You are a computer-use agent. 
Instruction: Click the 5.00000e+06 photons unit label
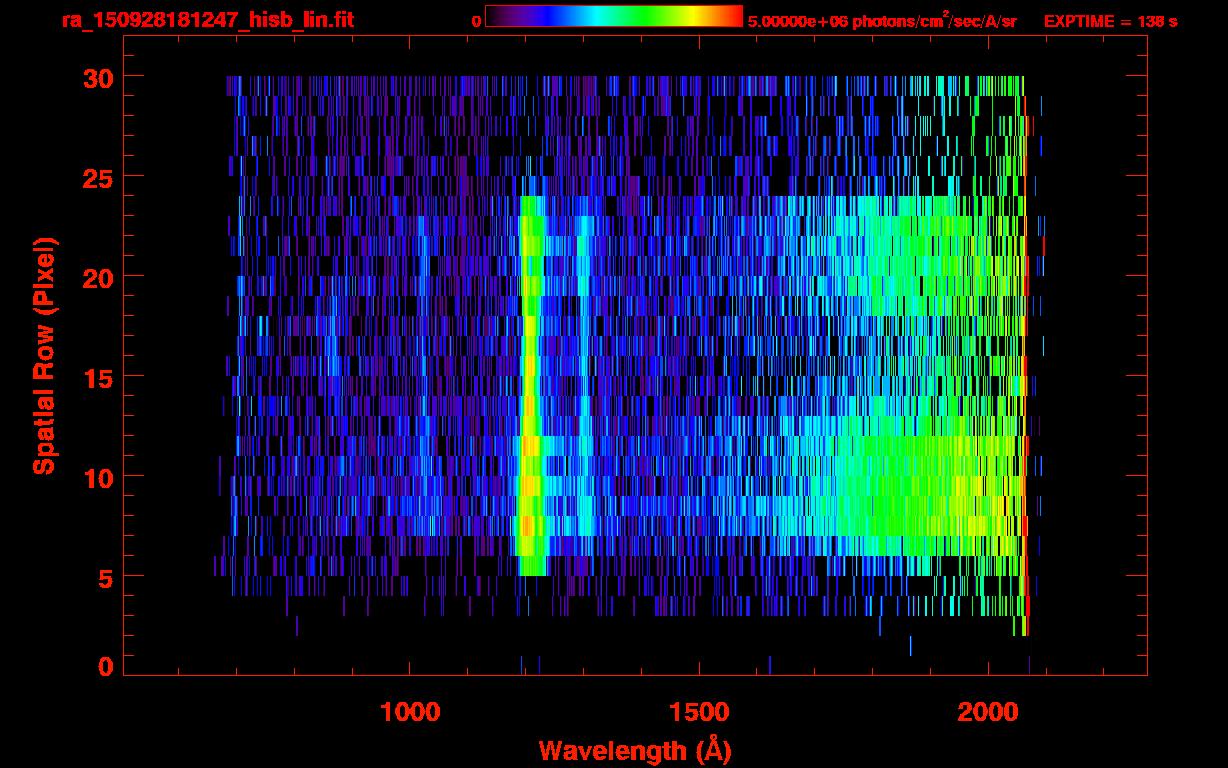(882, 21)
